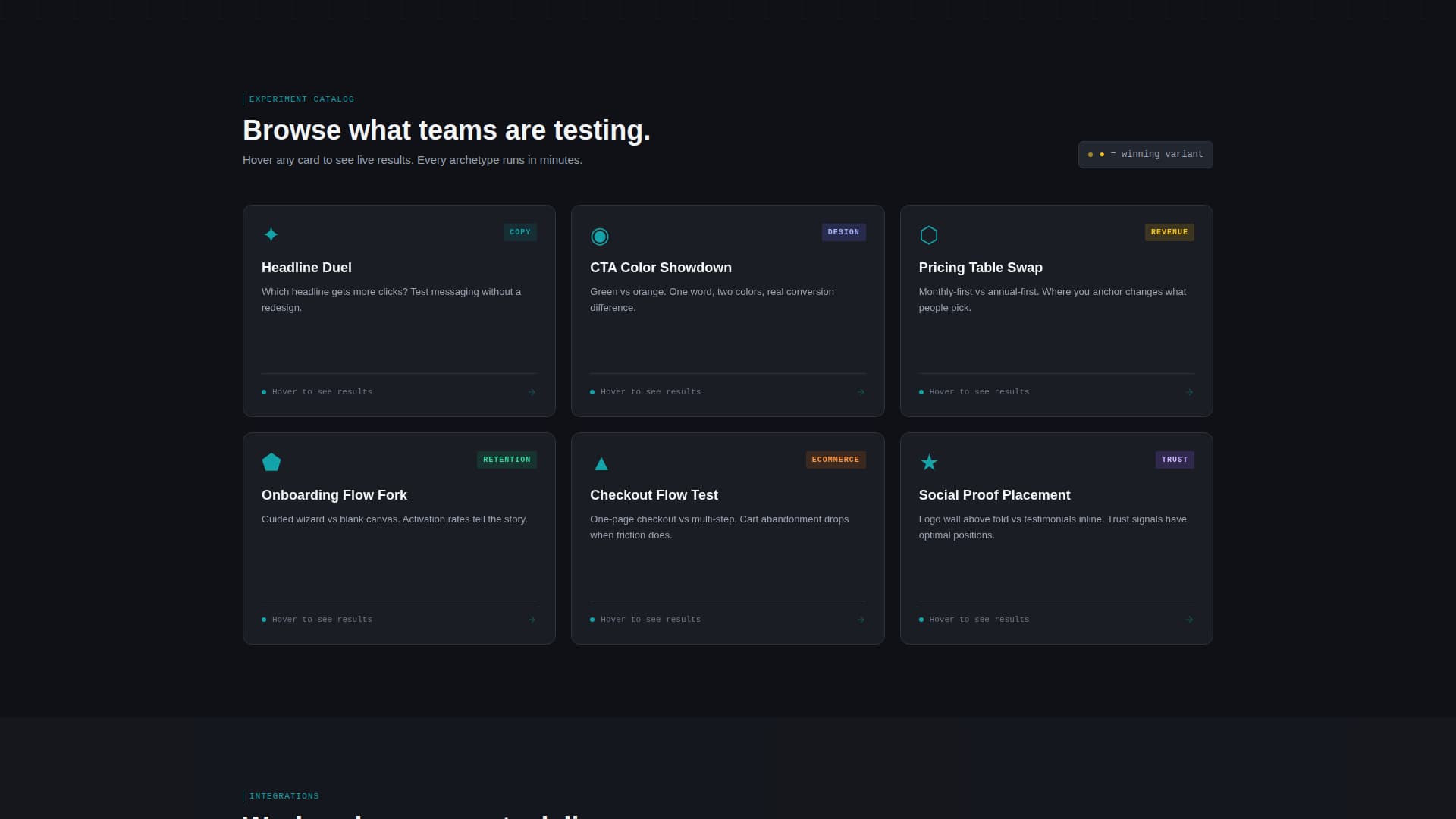The image size is (1456, 819).
Task: Click the 'Monthly-first vs annual-first' description
Action: point(1053,300)
